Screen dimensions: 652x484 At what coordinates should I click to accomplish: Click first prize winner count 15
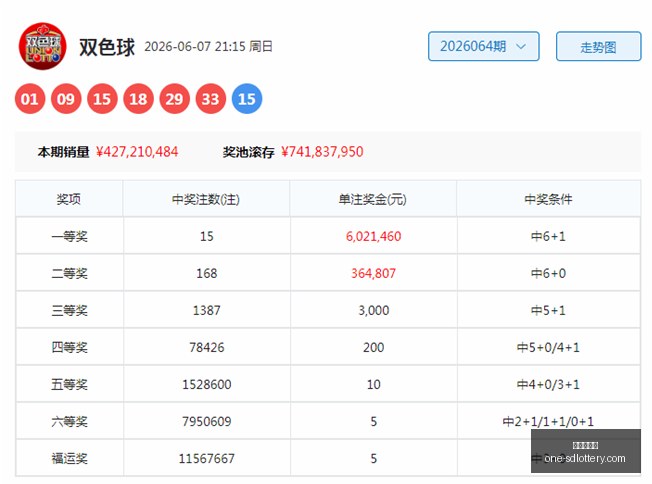(x=206, y=236)
